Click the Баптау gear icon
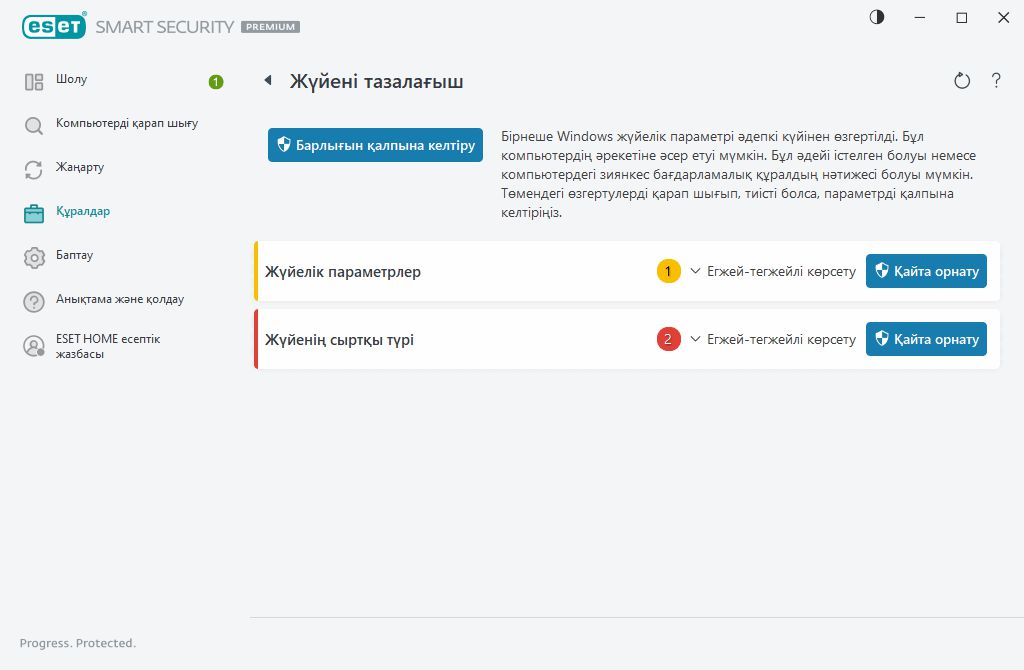Screen dimensions: 1024x670 pyautogui.click(x=34, y=257)
